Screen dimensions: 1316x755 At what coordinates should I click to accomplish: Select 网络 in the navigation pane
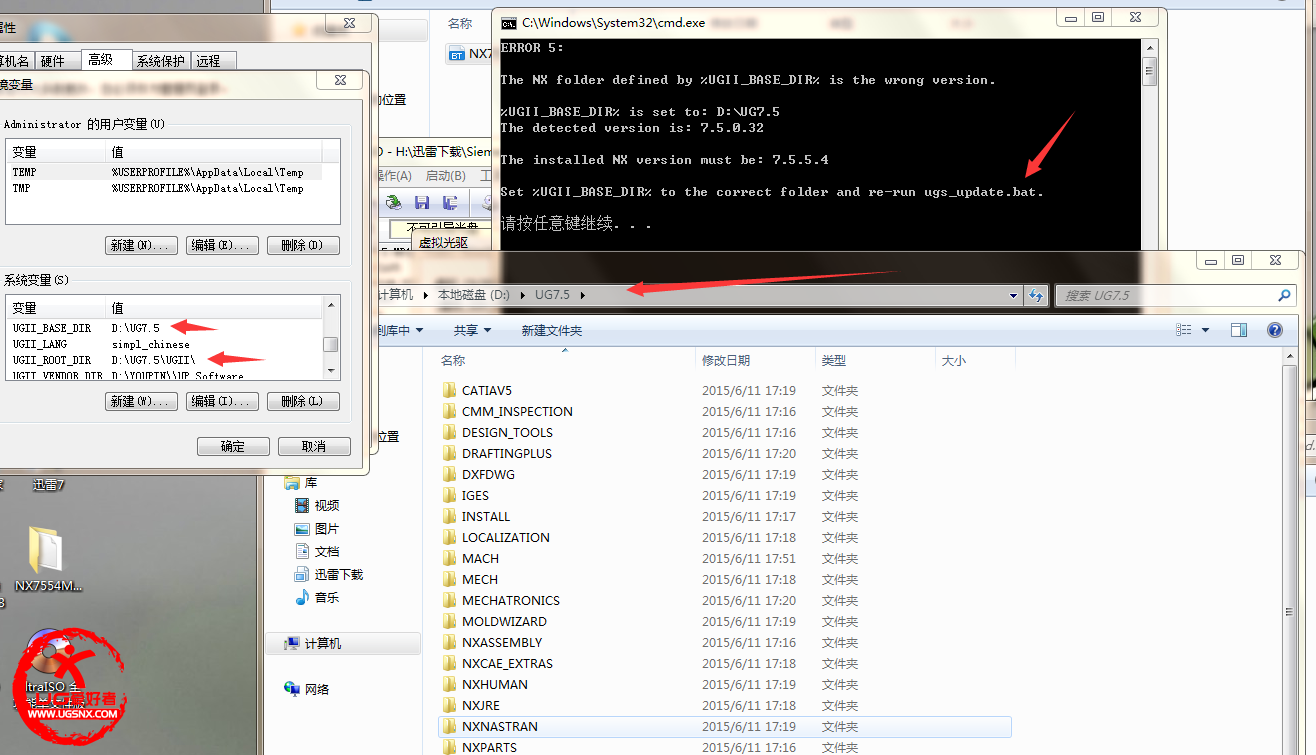coord(307,689)
